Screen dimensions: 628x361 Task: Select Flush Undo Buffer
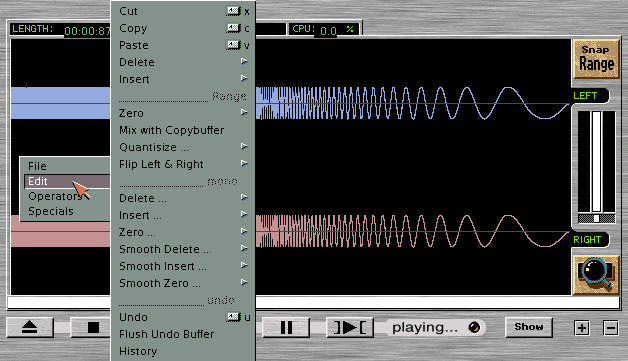point(167,334)
